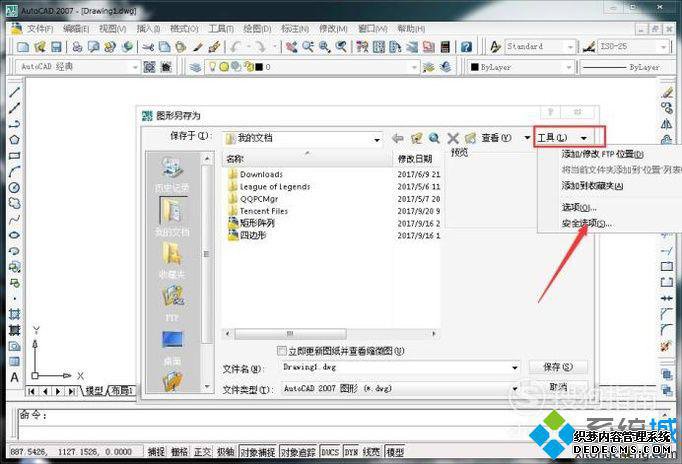
Task: Click the Undo arrow icon
Action: (236, 47)
